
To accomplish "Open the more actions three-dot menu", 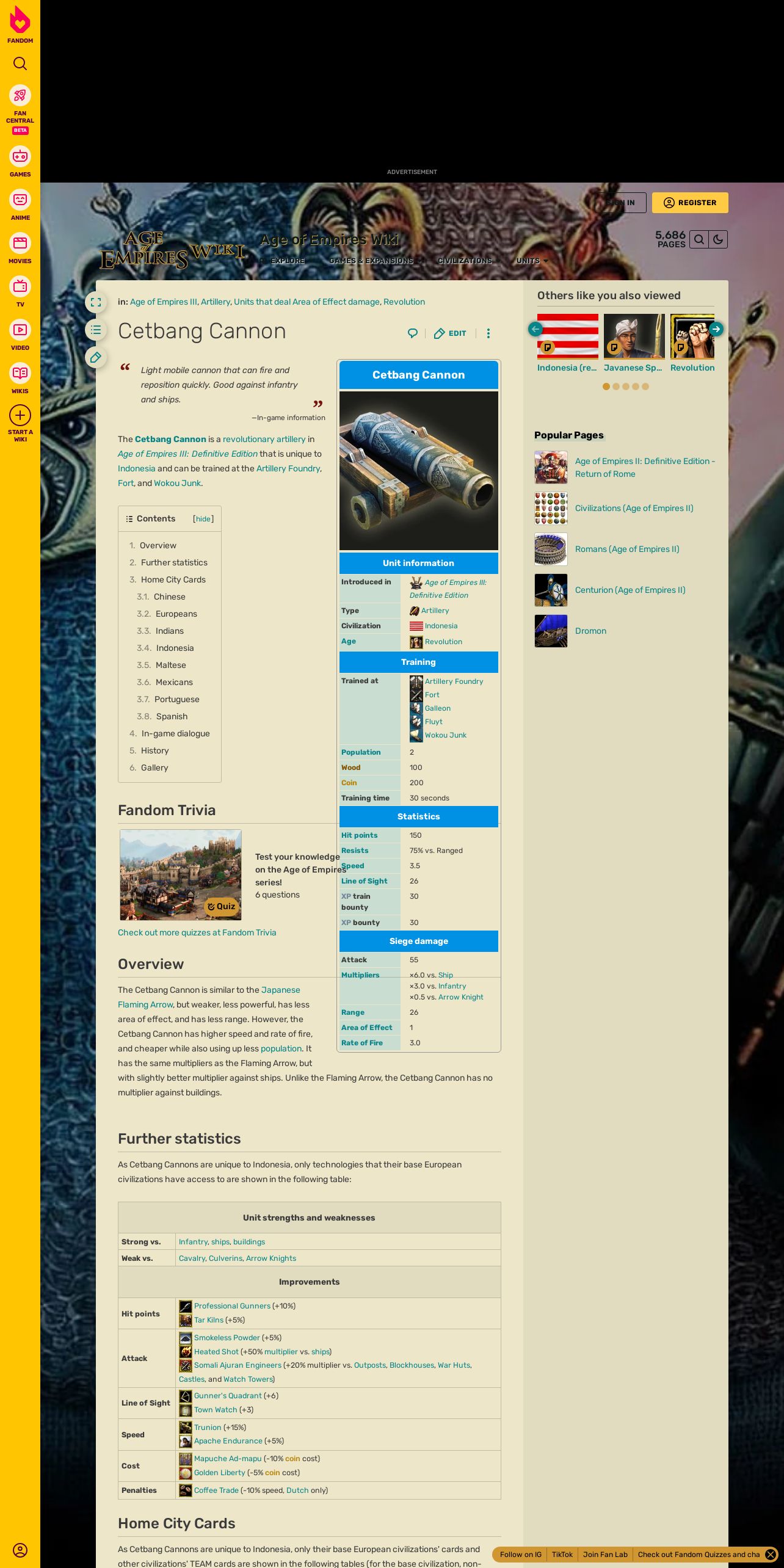I will [x=488, y=333].
